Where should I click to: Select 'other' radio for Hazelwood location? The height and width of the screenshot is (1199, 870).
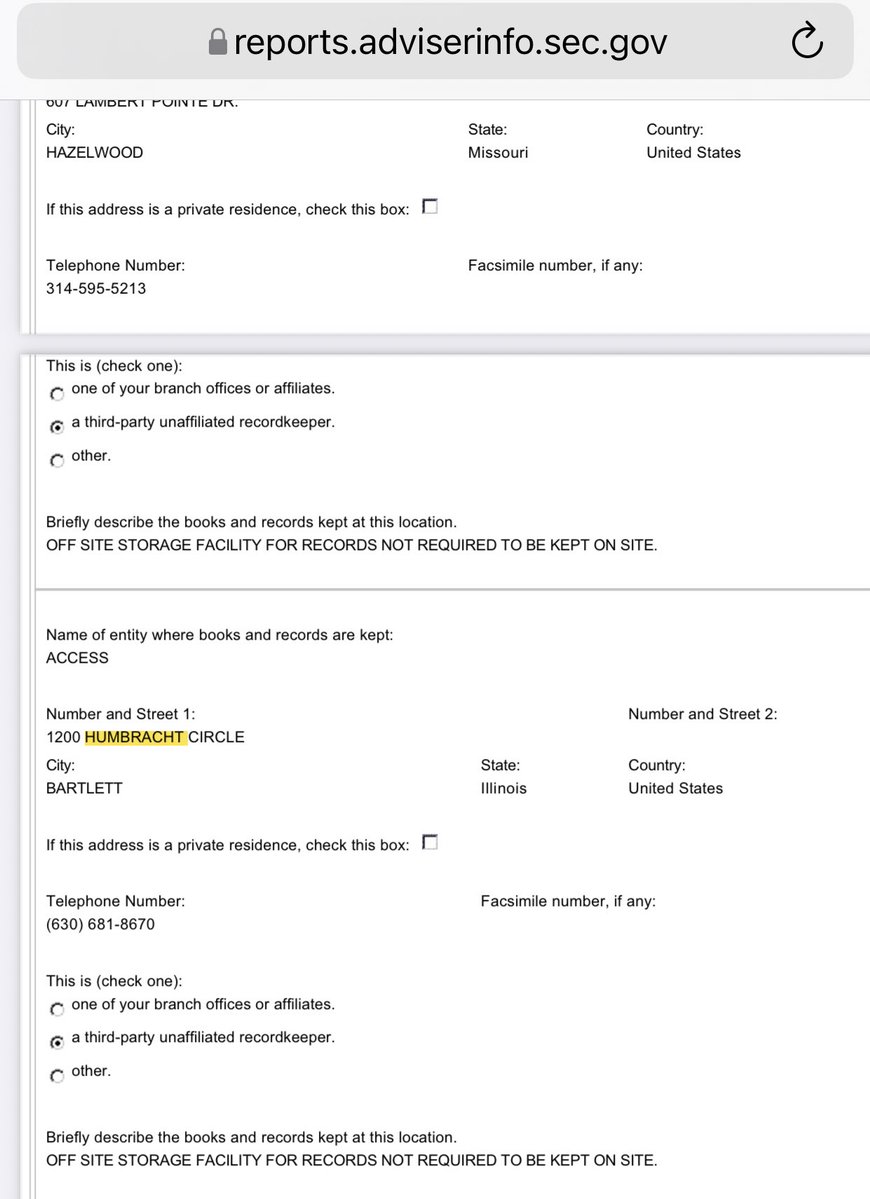pyautogui.click(x=57, y=460)
